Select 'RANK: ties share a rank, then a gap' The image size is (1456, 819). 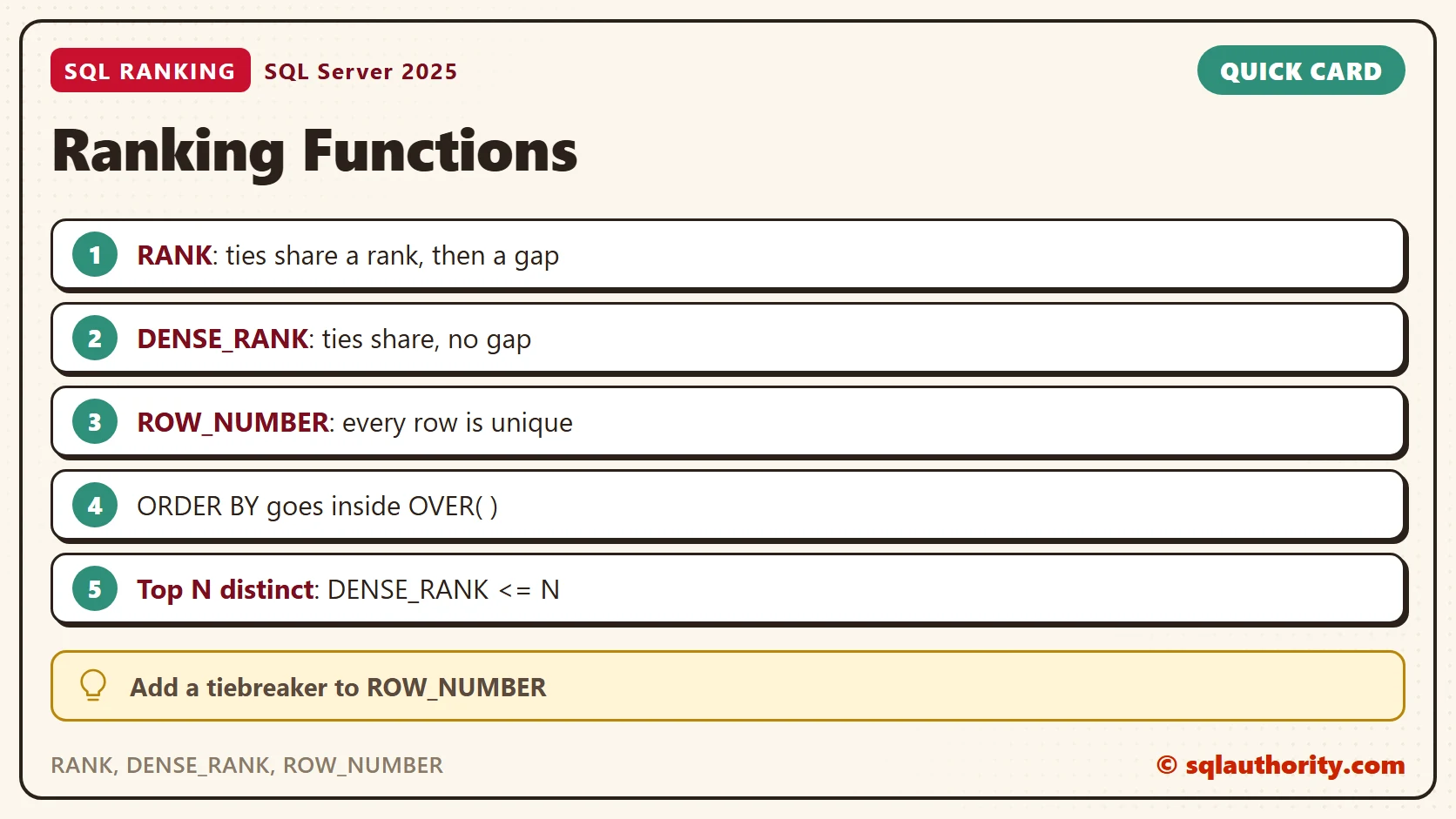click(348, 256)
